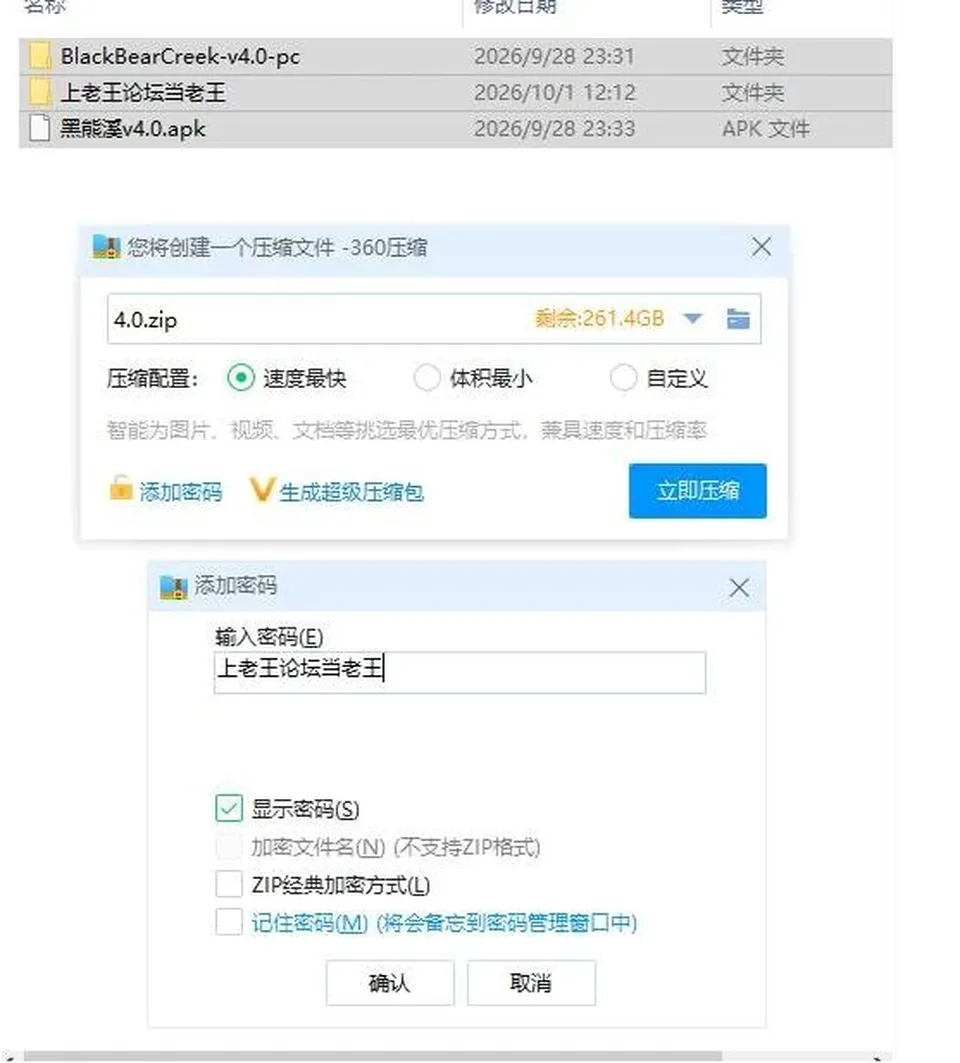Viewport: 960px width, 1063px height.
Task: Close the 360压缩 create archive dialog
Action: tap(761, 247)
